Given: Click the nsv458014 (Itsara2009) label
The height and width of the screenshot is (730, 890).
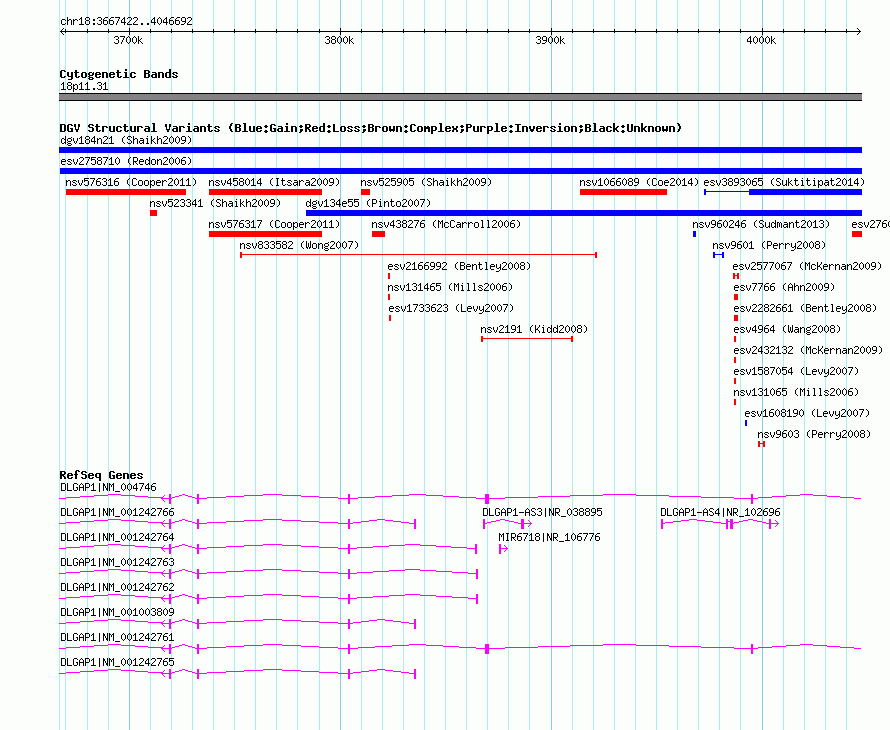Looking at the screenshot, I should coord(274,182).
